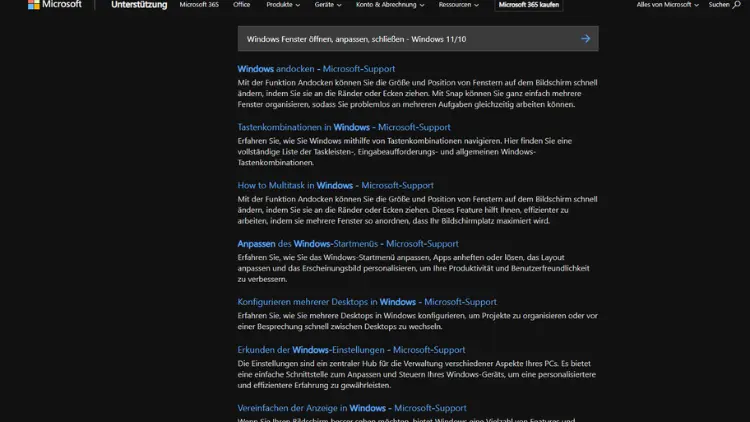This screenshot has width=750, height=422.
Task: Click into the support search field
Action: (400, 39)
